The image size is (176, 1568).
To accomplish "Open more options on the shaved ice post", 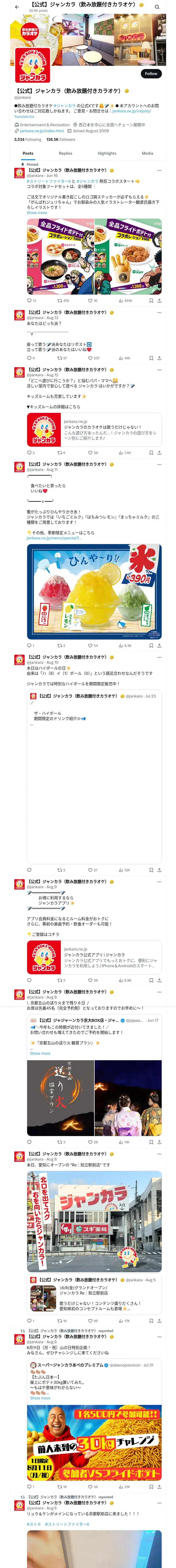I will tap(159, 464).
